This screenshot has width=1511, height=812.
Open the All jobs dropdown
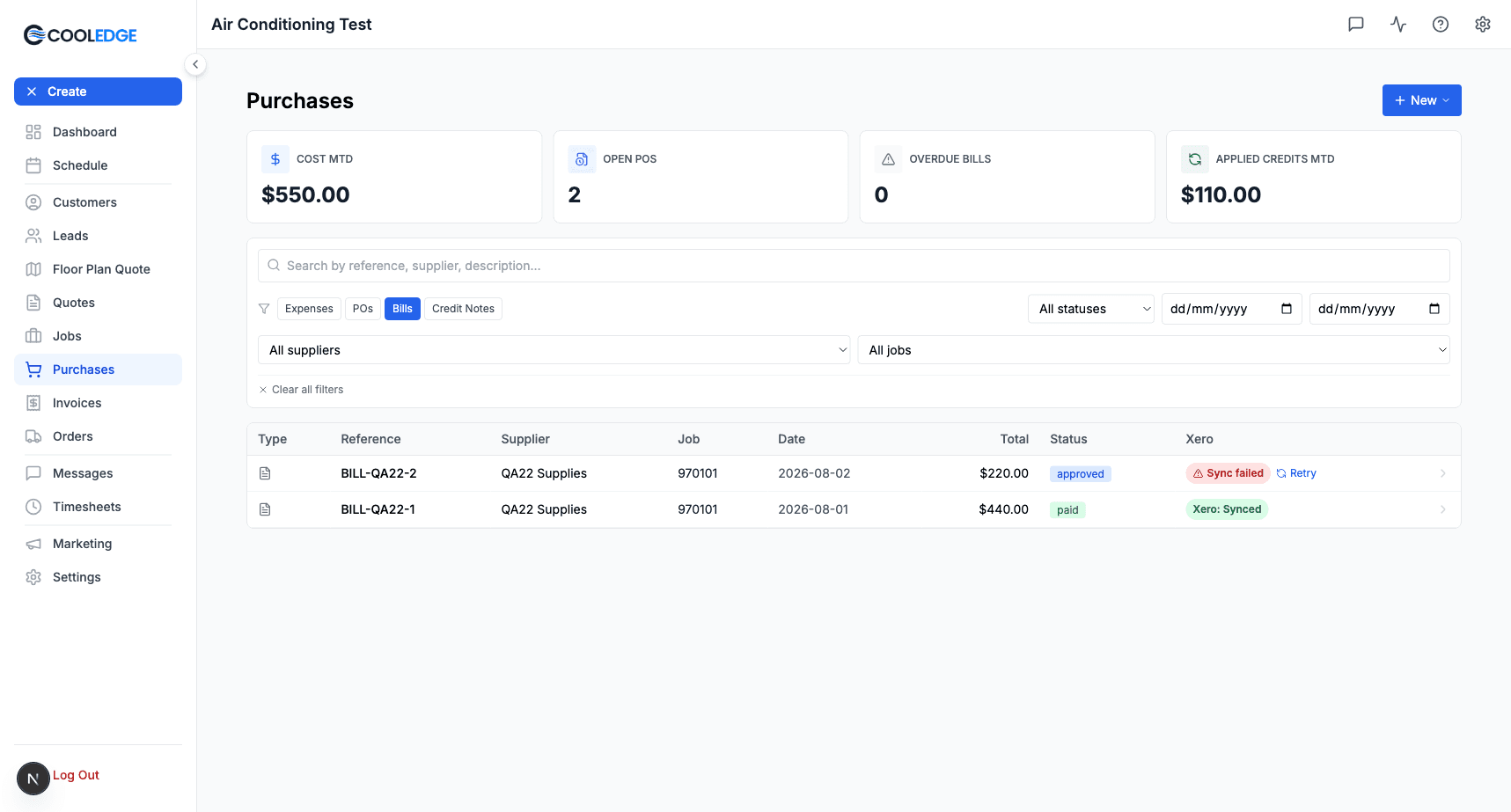(x=1154, y=350)
